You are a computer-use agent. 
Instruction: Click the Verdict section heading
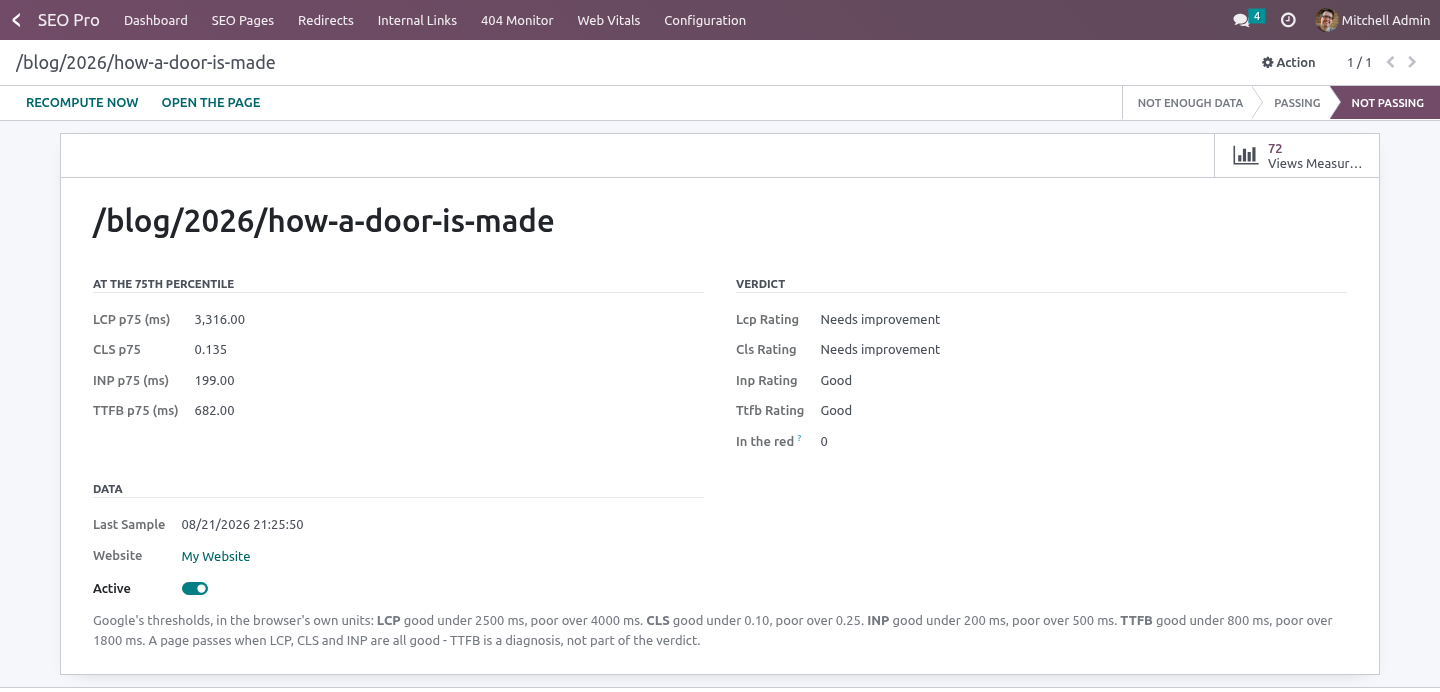click(x=760, y=284)
